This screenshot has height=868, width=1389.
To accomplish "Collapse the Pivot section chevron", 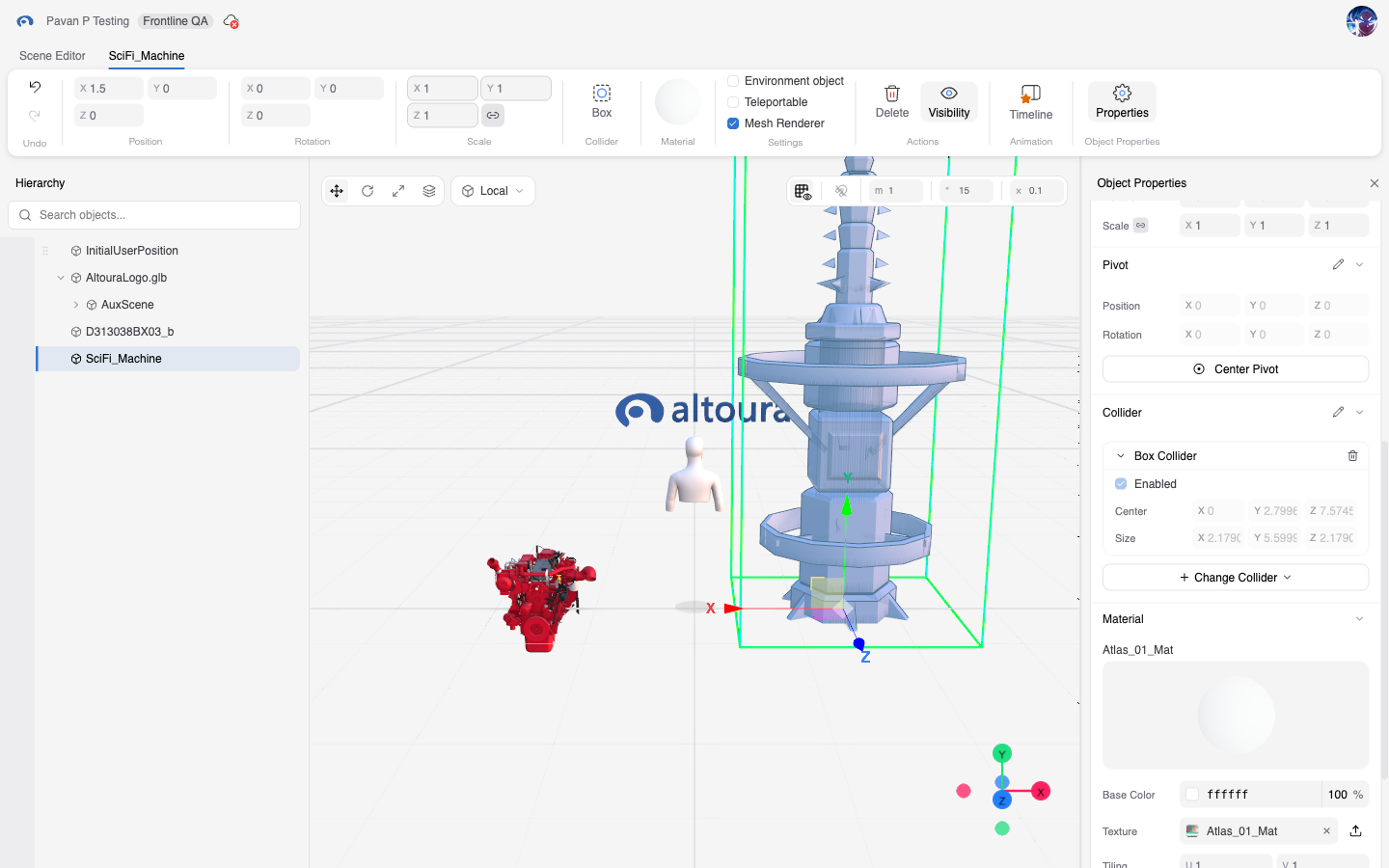I will click(1360, 264).
